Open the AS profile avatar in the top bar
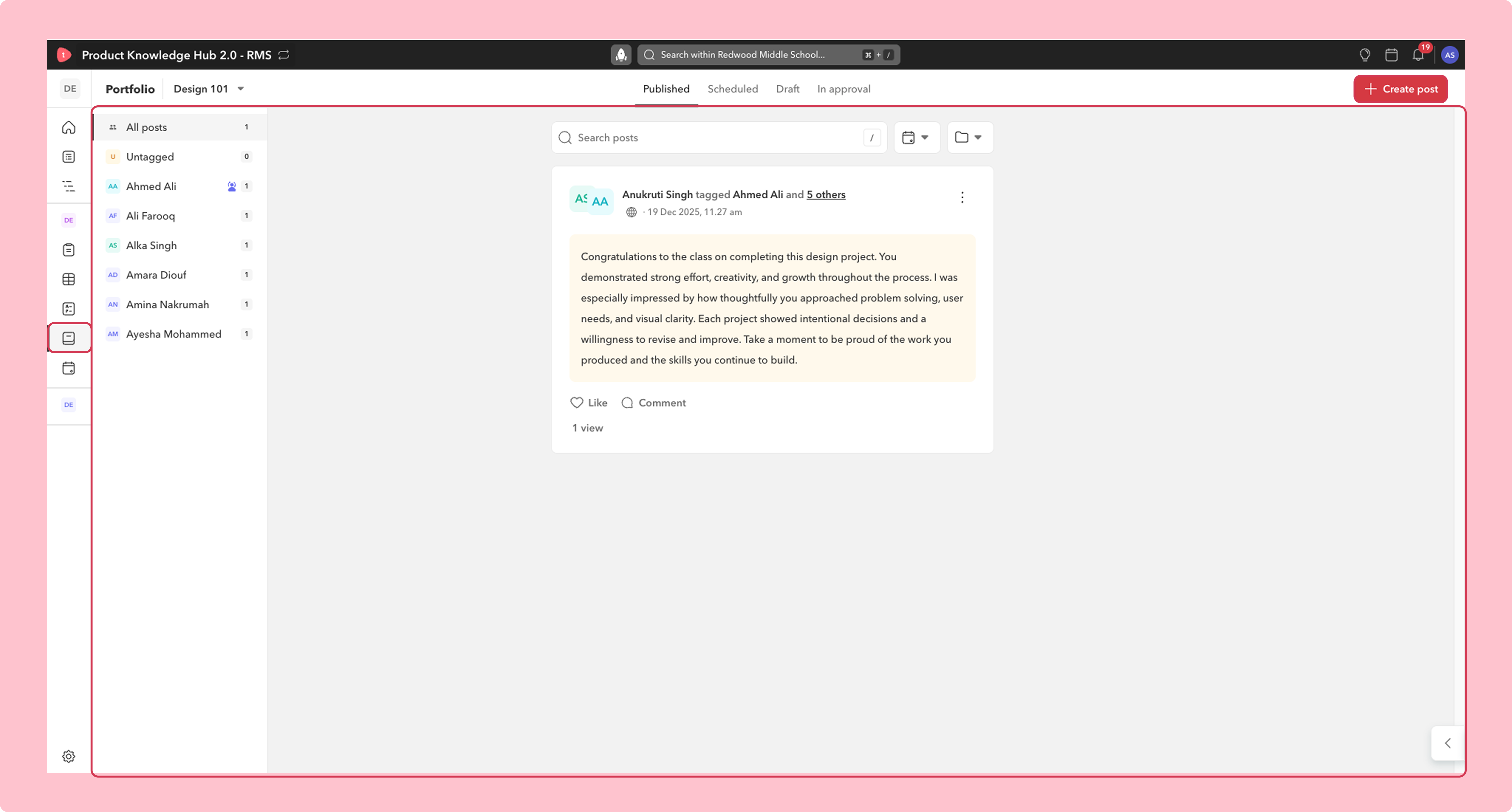 click(1450, 55)
